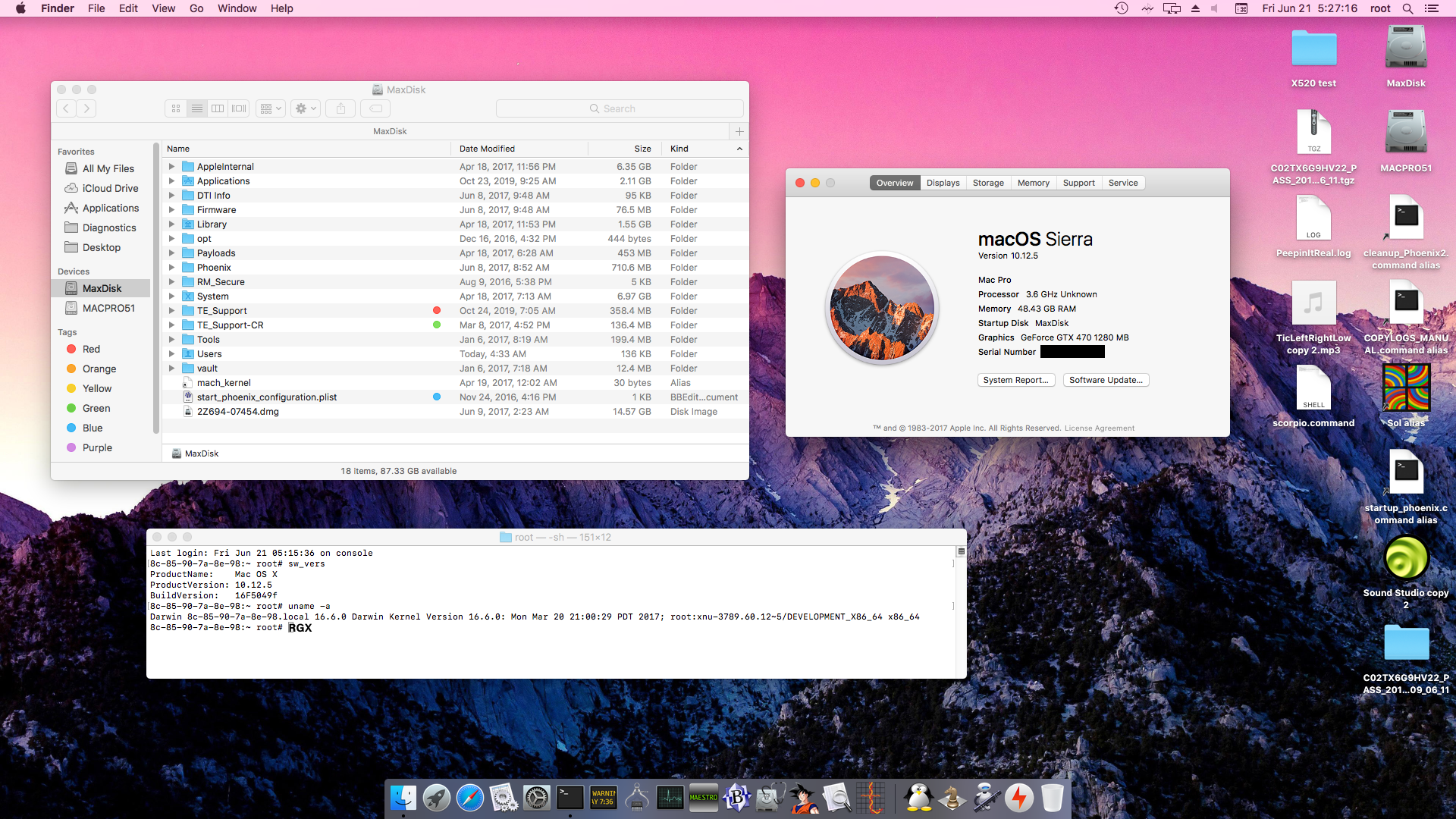Launch the penguin app in the Dock
The height and width of the screenshot is (819, 1456).
tap(919, 798)
